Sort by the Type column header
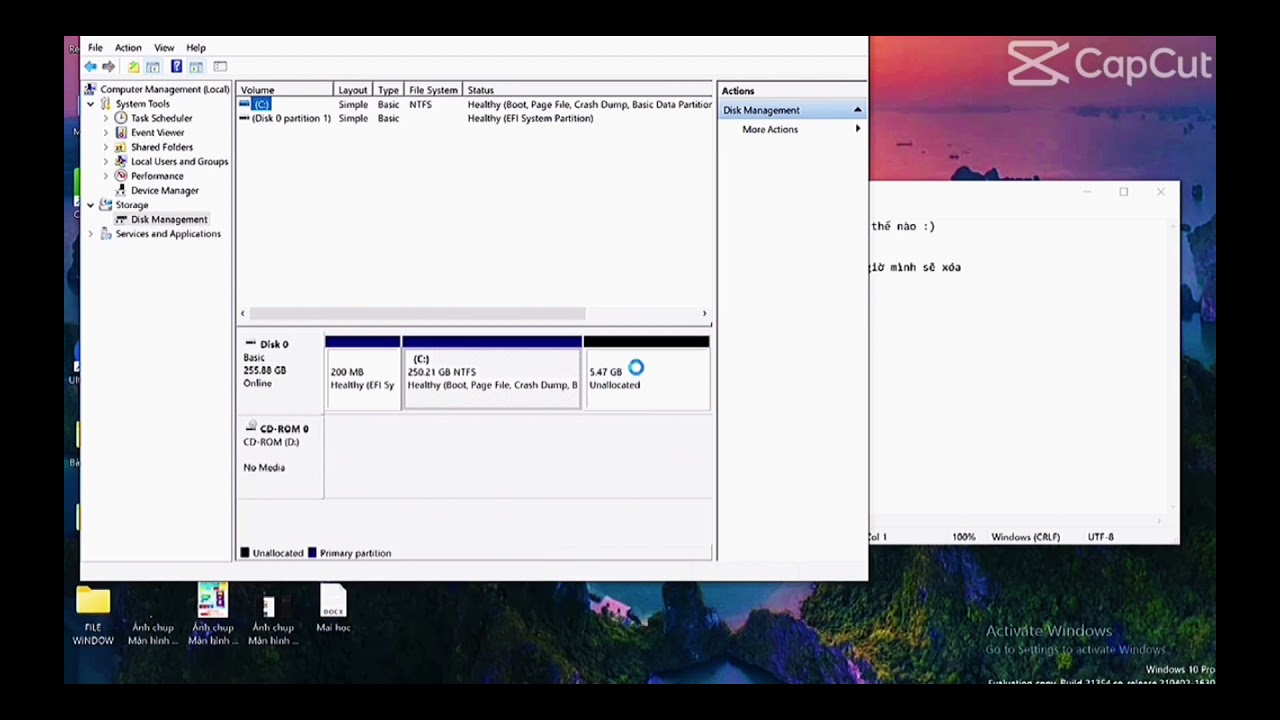1280x720 pixels. click(x=389, y=90)
